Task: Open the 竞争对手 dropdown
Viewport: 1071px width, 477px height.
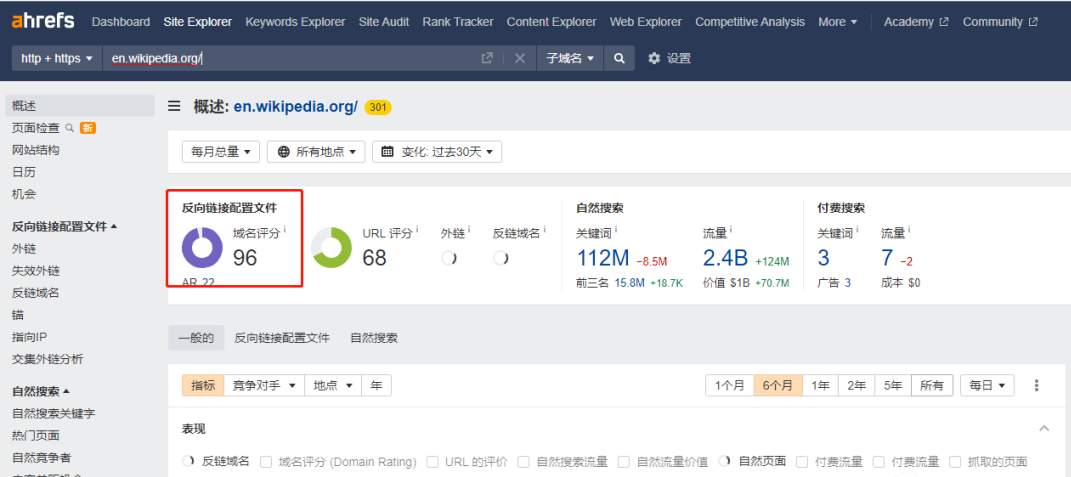Action: (x=264, y=385)
